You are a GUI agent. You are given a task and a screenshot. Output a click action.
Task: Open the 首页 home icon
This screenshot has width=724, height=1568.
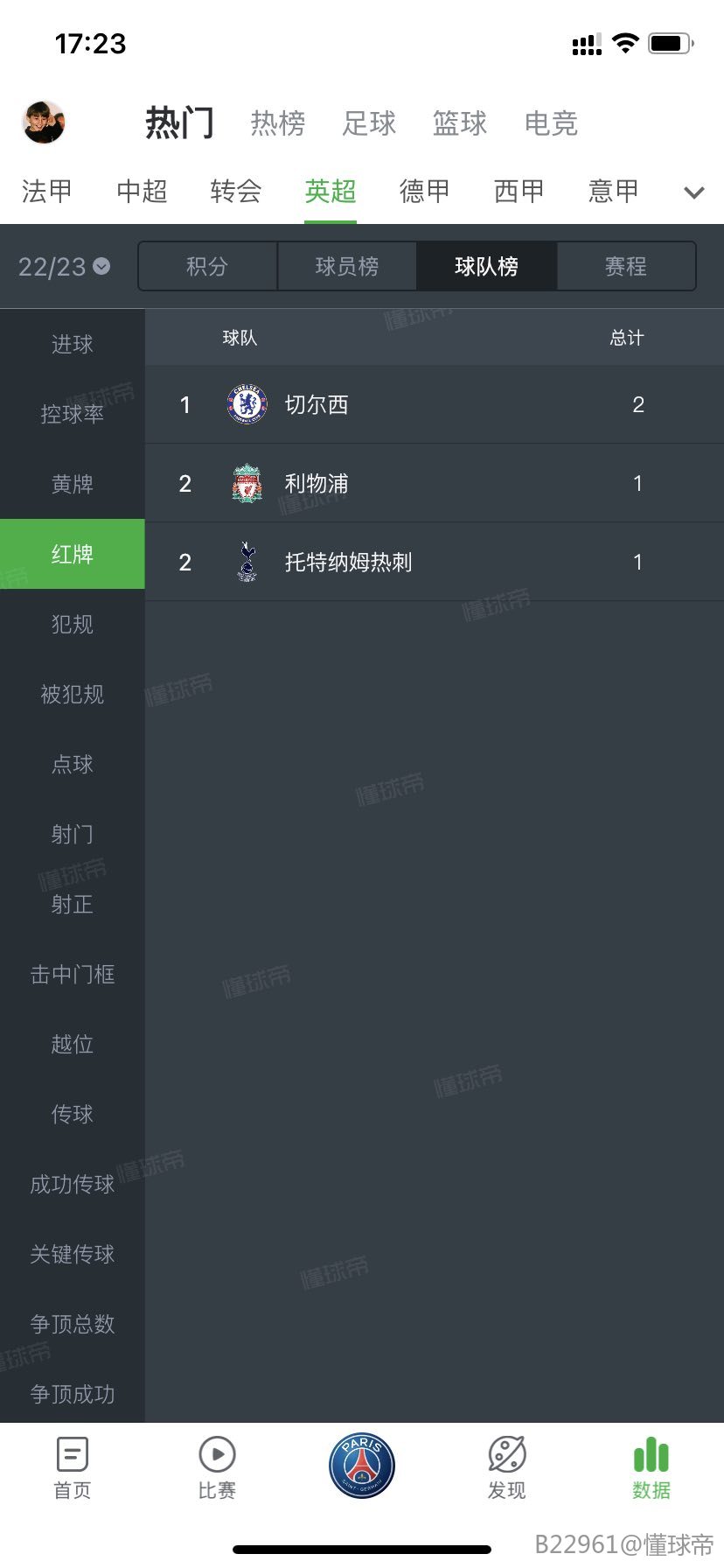73,1456
